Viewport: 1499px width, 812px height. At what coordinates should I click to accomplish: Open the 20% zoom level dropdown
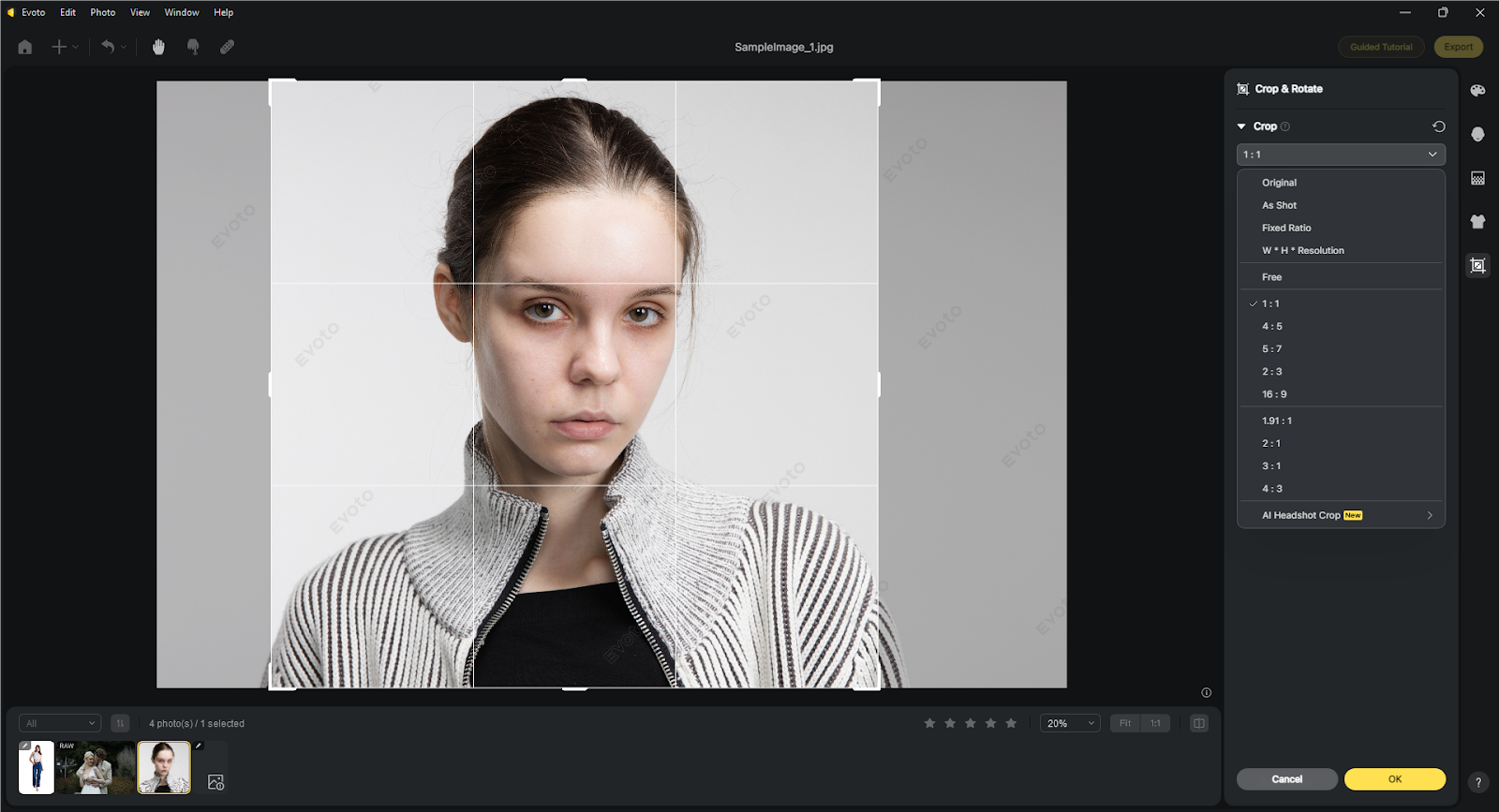[x=1070, y=723]
